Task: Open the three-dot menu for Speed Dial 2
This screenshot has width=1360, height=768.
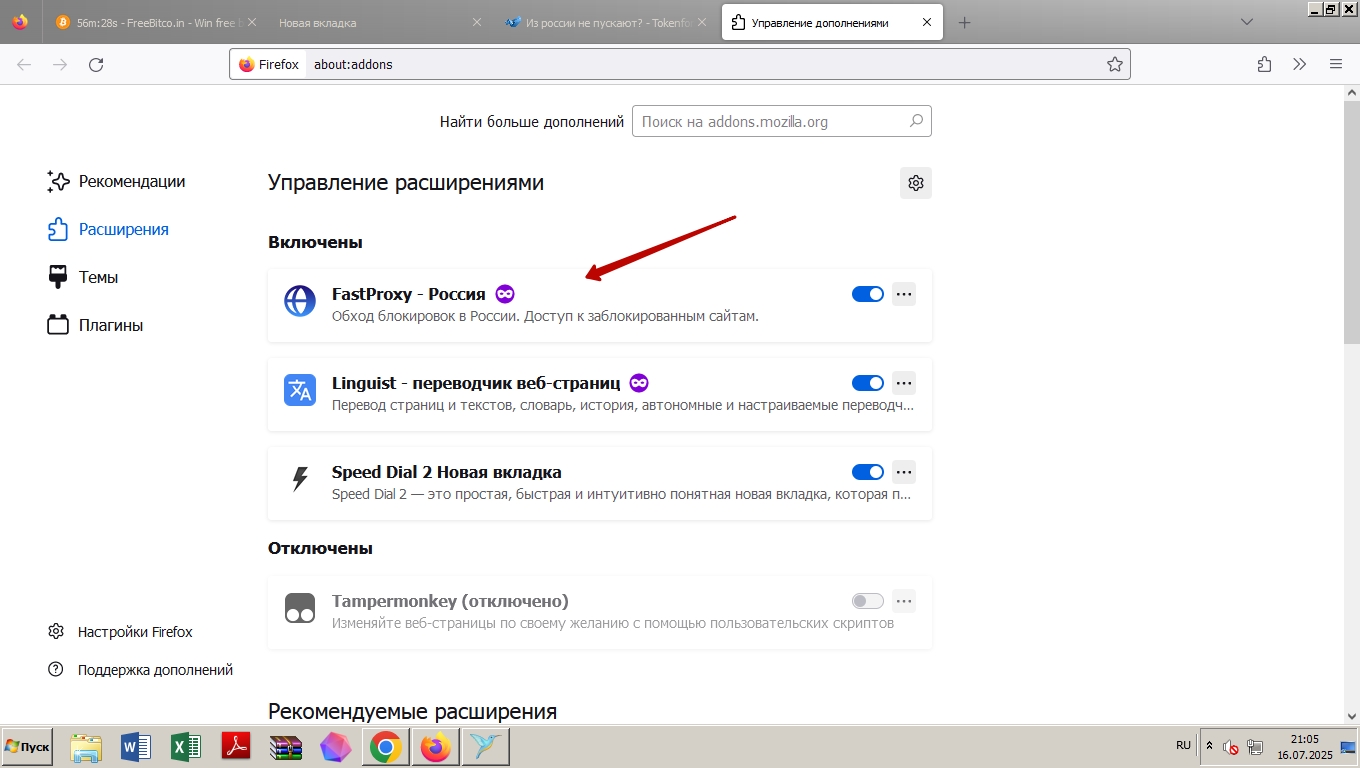Action: (904, 472)
